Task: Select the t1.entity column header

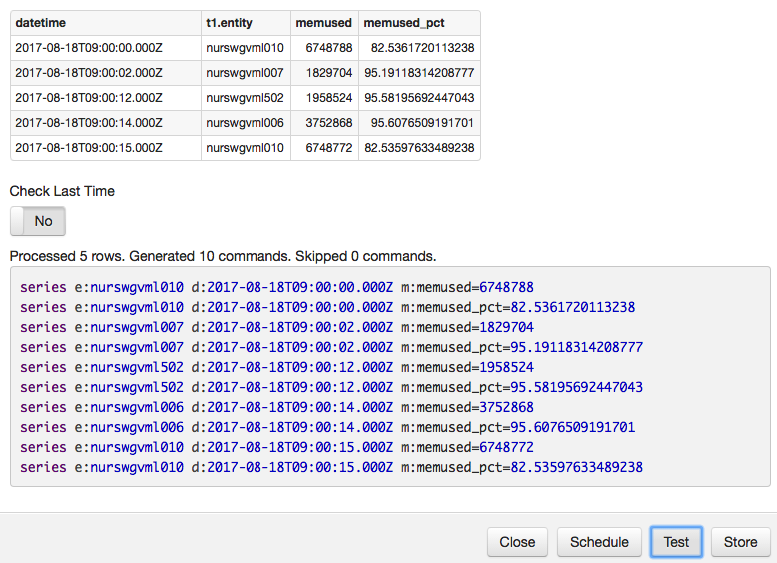Action: (x=235, y=23)
